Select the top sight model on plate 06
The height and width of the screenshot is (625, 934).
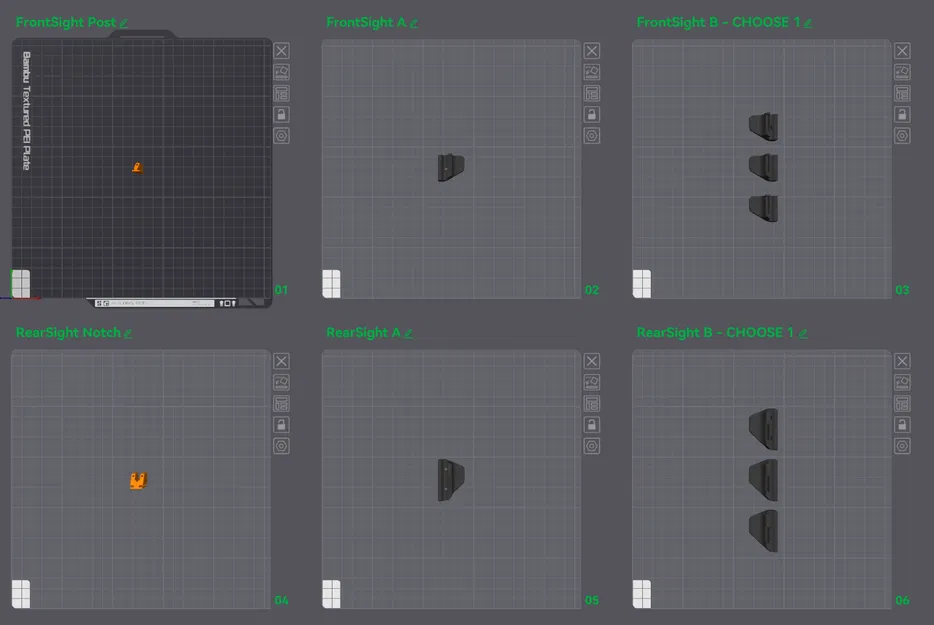point(764,429)
